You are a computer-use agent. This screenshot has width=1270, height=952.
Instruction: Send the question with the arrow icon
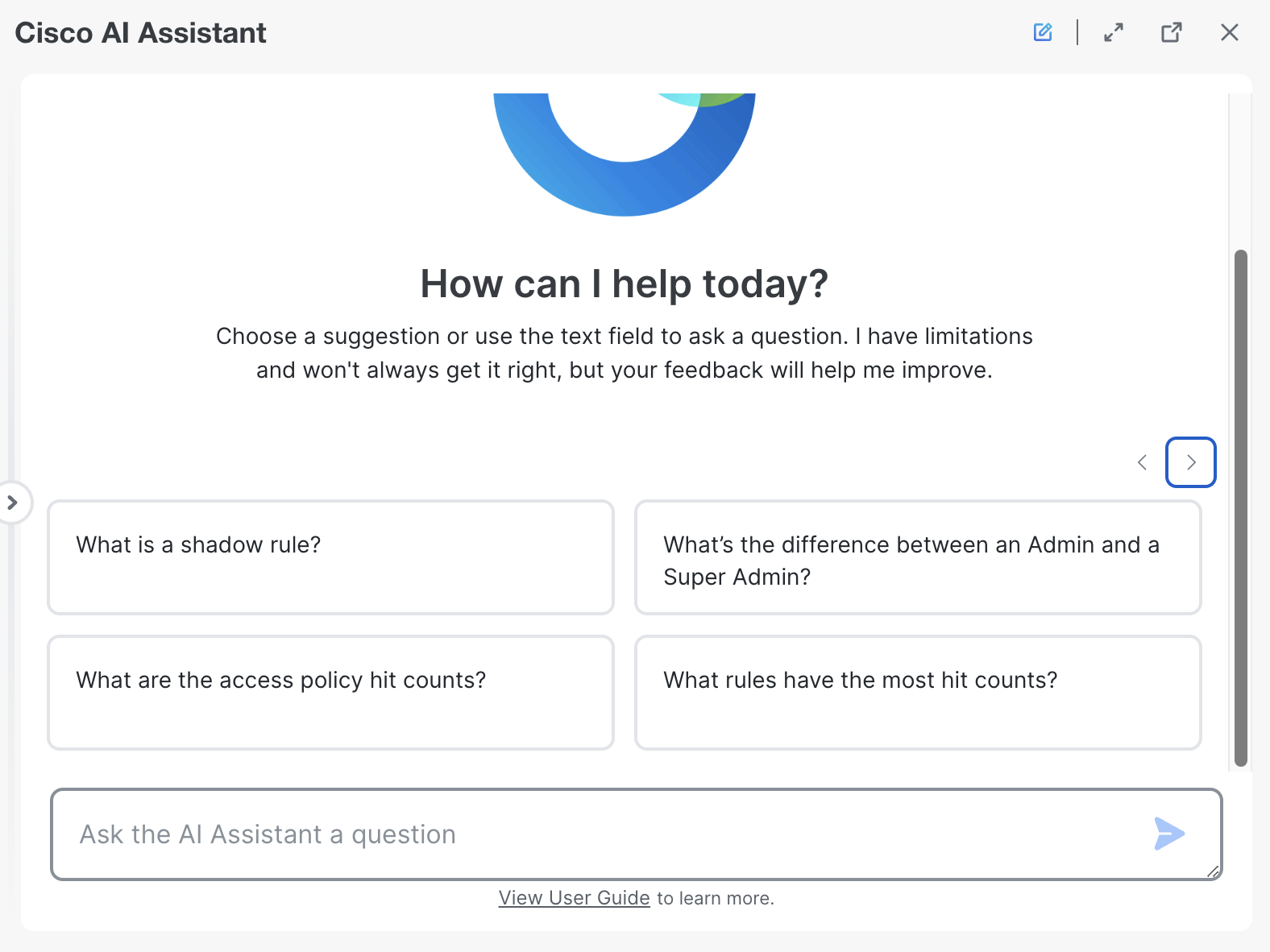(x=1168, y=834)
